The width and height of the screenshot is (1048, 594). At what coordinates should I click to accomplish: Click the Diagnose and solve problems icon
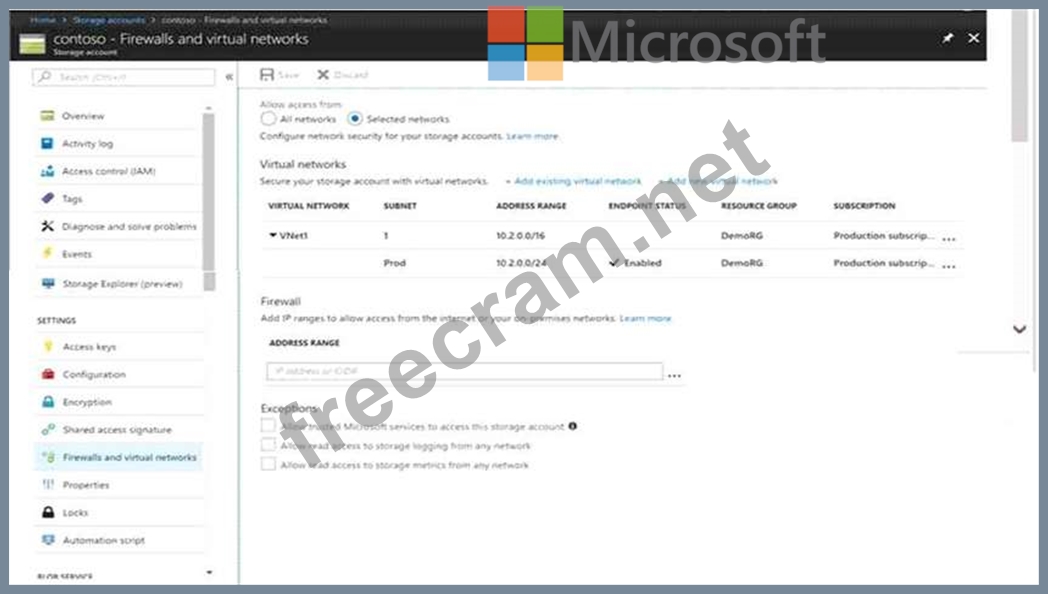47,226
